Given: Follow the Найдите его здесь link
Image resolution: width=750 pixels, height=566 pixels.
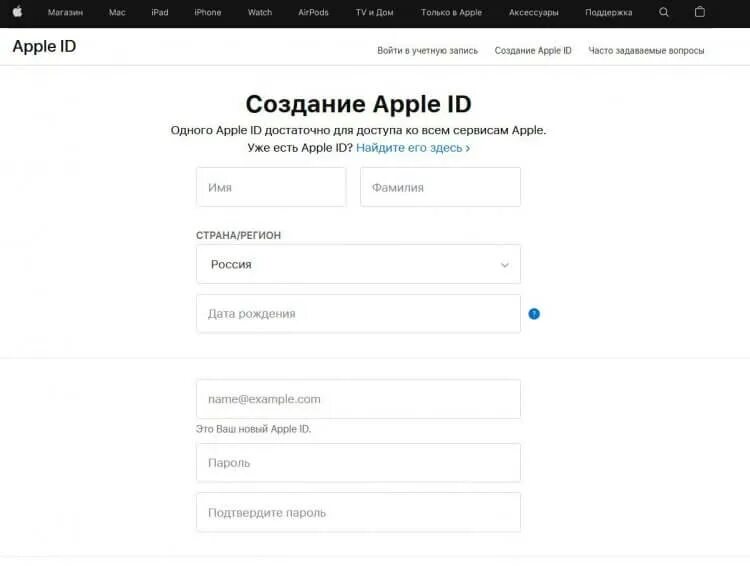Looking at the screenshot, I should 413,148.
